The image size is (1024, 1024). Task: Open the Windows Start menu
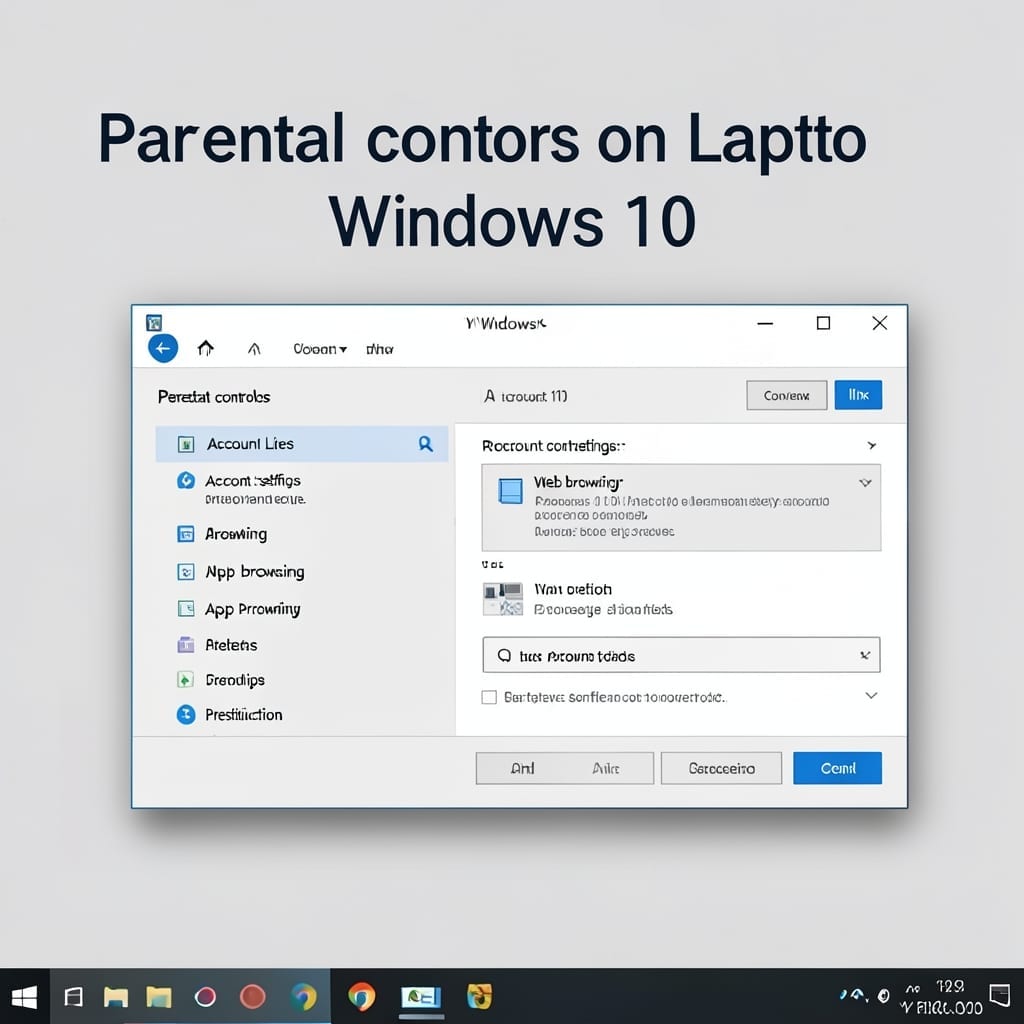[24, 997]
